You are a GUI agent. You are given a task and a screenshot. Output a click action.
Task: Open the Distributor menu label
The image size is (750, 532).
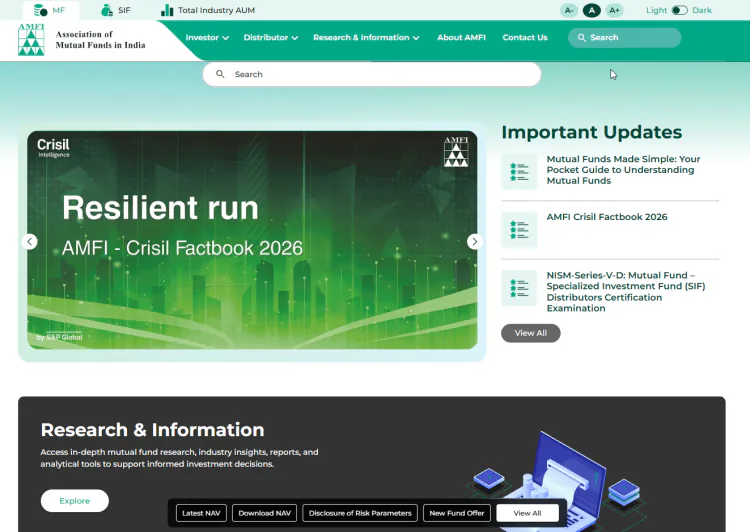[x=265, y=37]
